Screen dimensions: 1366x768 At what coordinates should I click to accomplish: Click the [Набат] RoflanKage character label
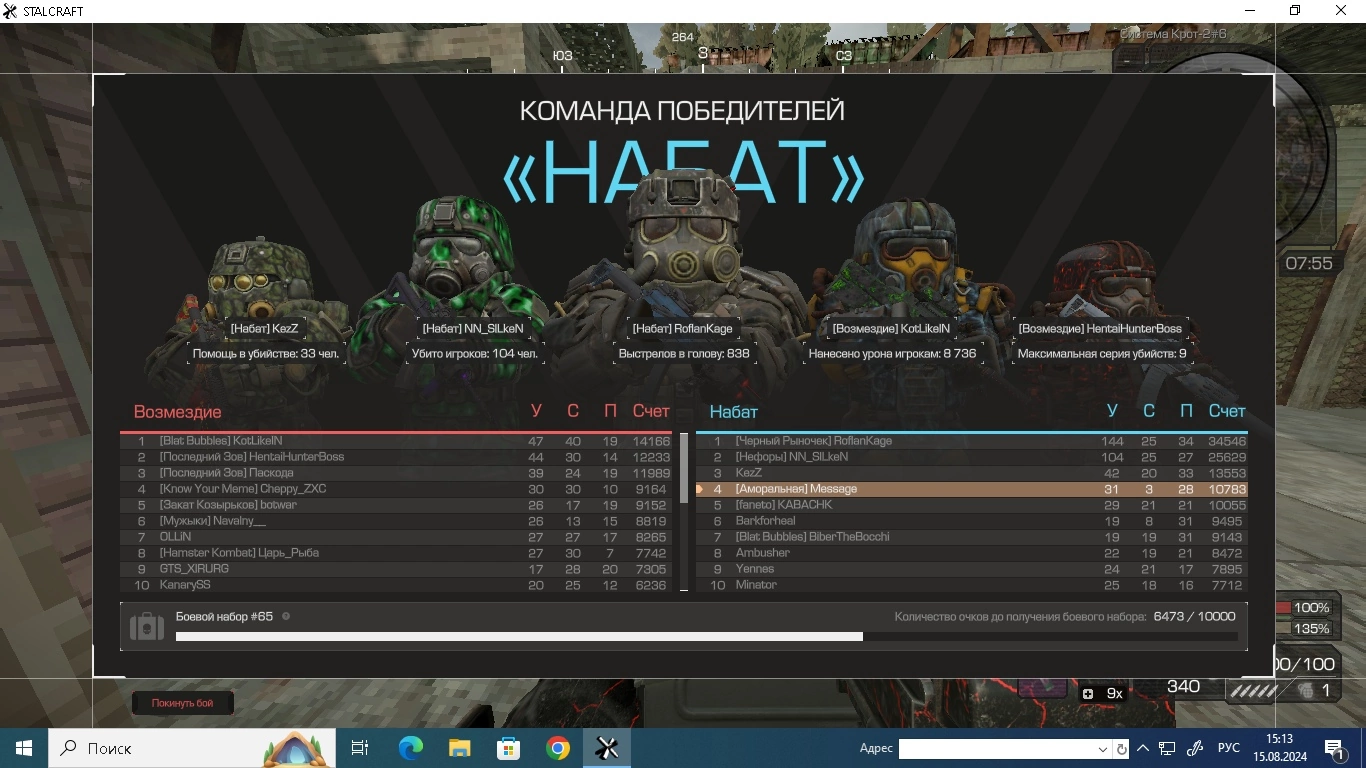(682, 328)
